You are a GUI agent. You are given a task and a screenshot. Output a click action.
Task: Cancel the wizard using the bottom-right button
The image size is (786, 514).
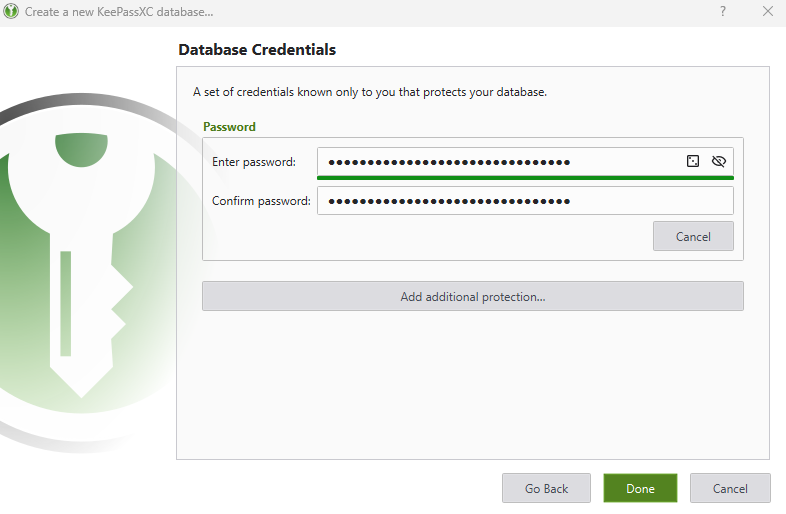(x=730, y=488)
